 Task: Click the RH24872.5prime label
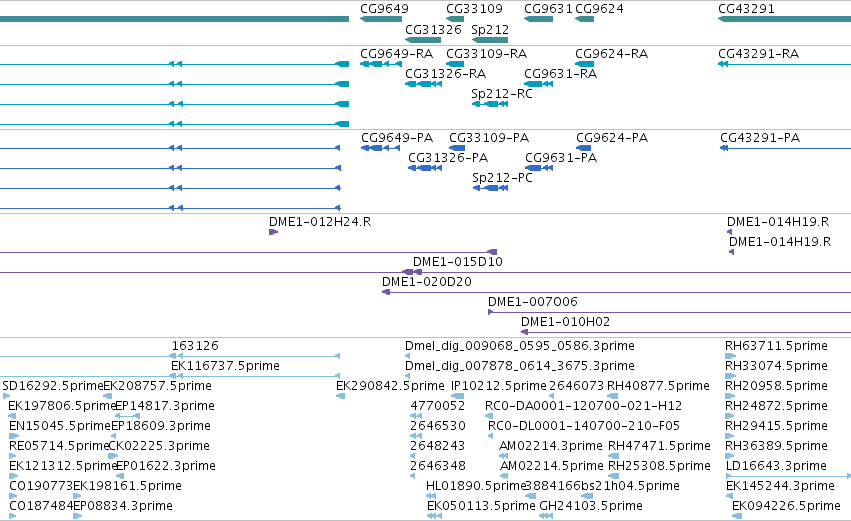tap(777, 406)
